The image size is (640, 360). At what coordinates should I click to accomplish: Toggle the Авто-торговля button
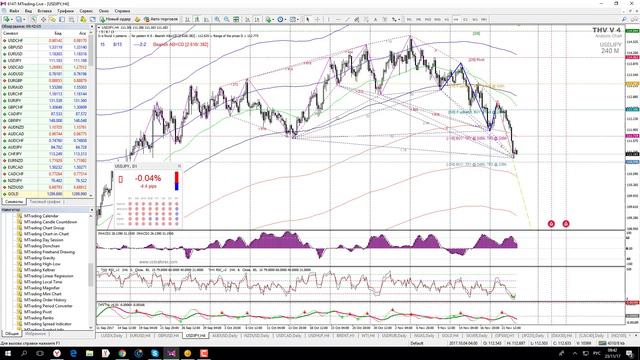[161, 19]
